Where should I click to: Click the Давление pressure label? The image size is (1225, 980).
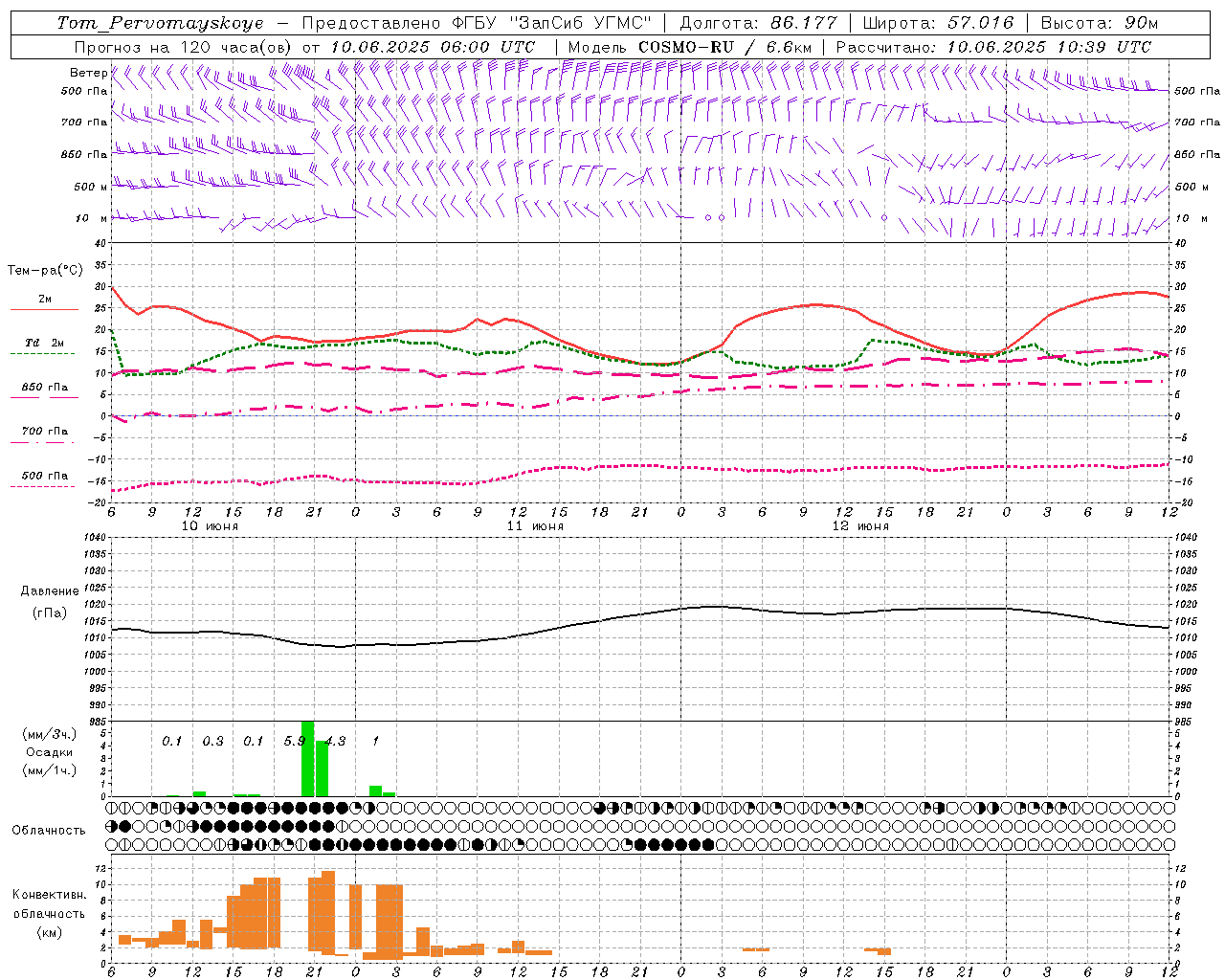point(50,591)
